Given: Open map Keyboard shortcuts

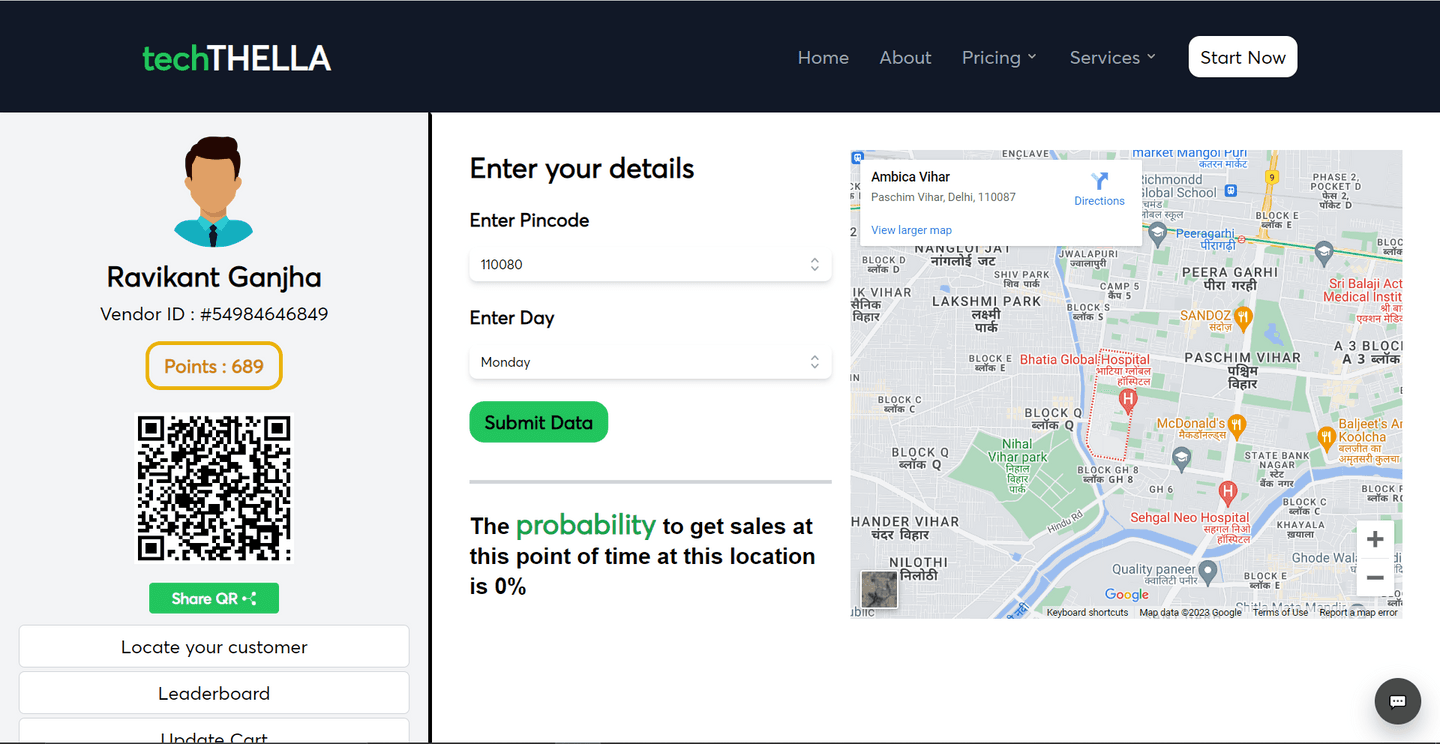Looking at the screenshot, I should coord(1087,612).
